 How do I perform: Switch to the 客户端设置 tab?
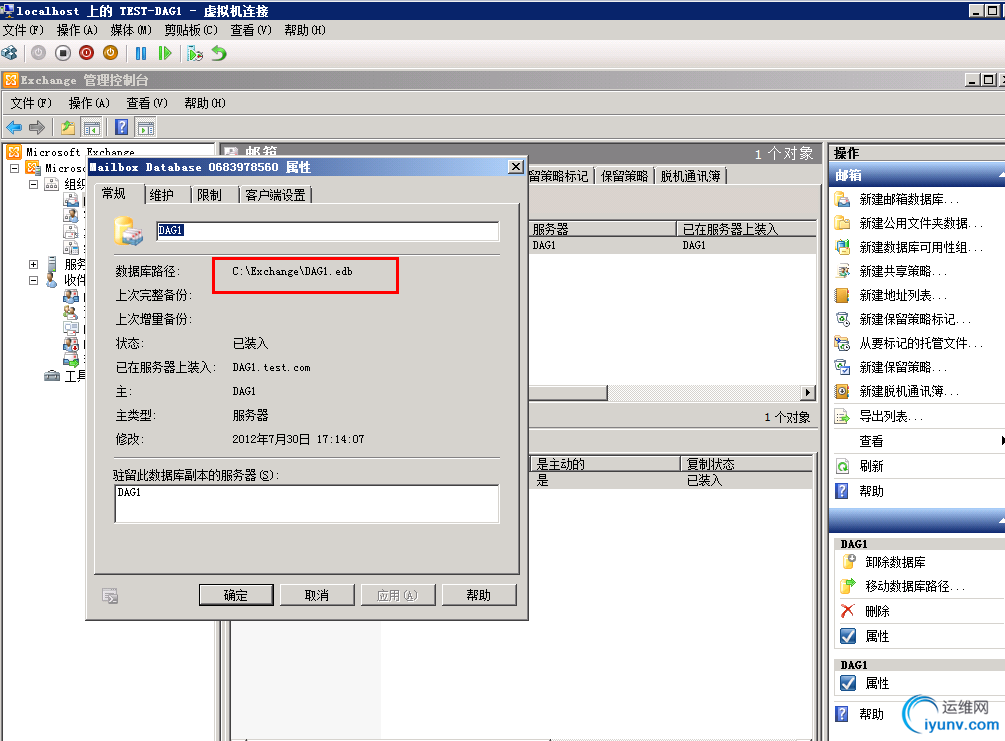[276, 195]
